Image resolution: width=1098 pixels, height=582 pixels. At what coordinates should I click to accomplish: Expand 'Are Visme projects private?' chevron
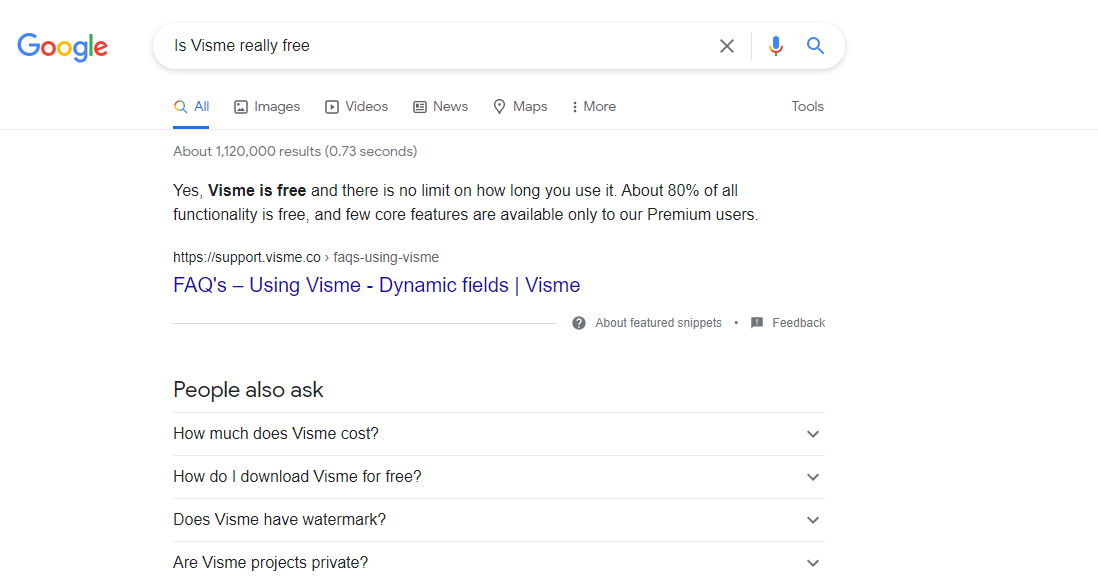pos(812,563)
